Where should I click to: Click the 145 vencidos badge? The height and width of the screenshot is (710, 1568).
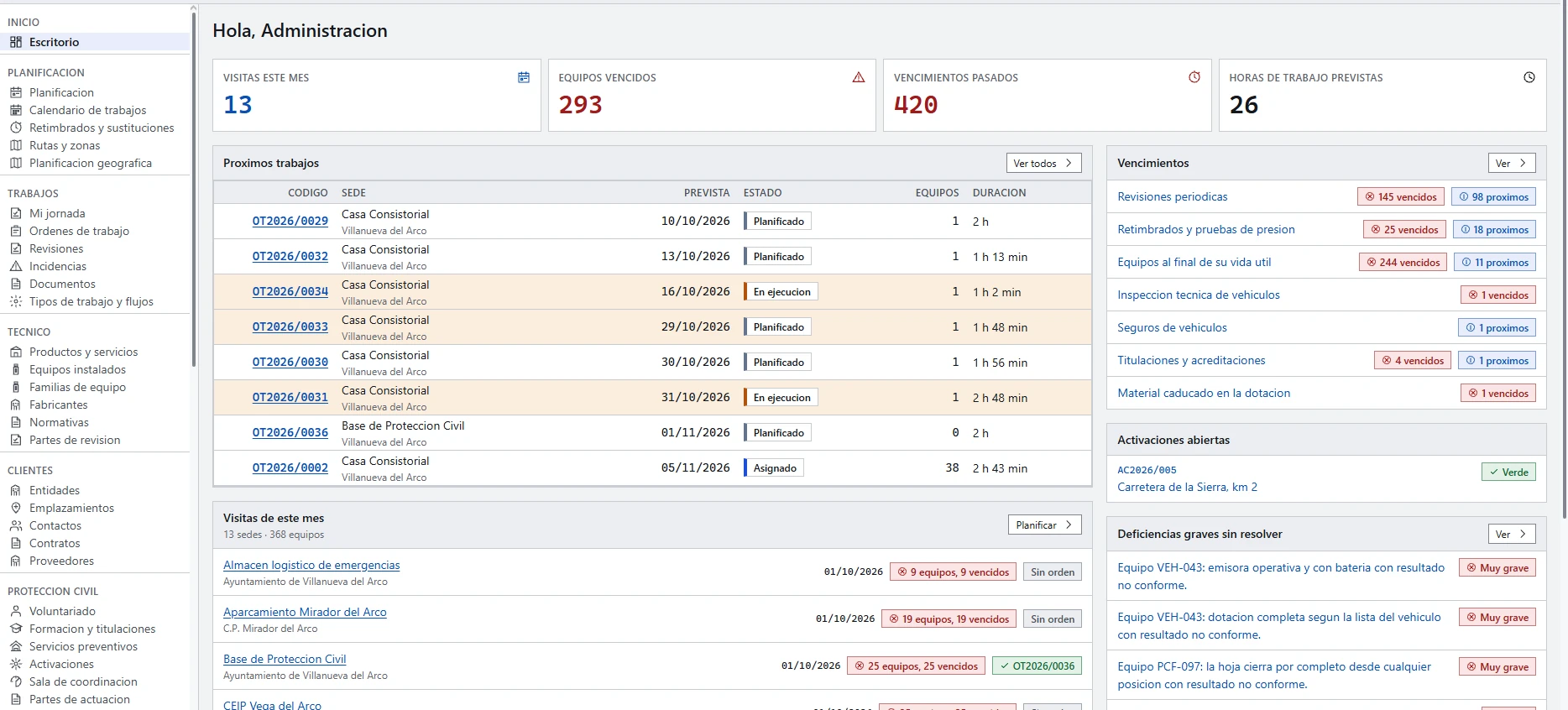click(1400, 196)
